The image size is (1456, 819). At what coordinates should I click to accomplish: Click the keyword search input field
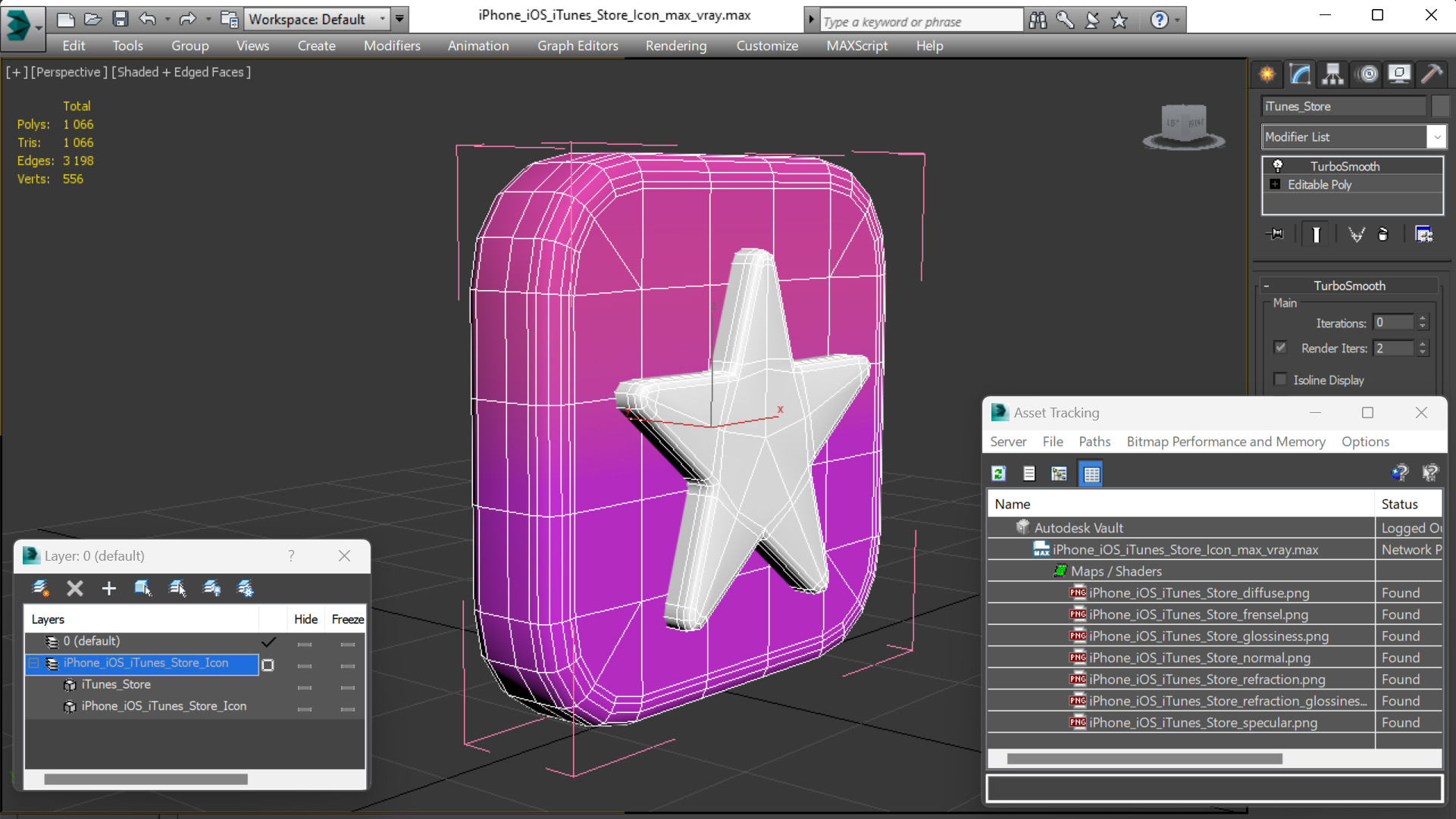pyautogui.click(x=921, y=21)
